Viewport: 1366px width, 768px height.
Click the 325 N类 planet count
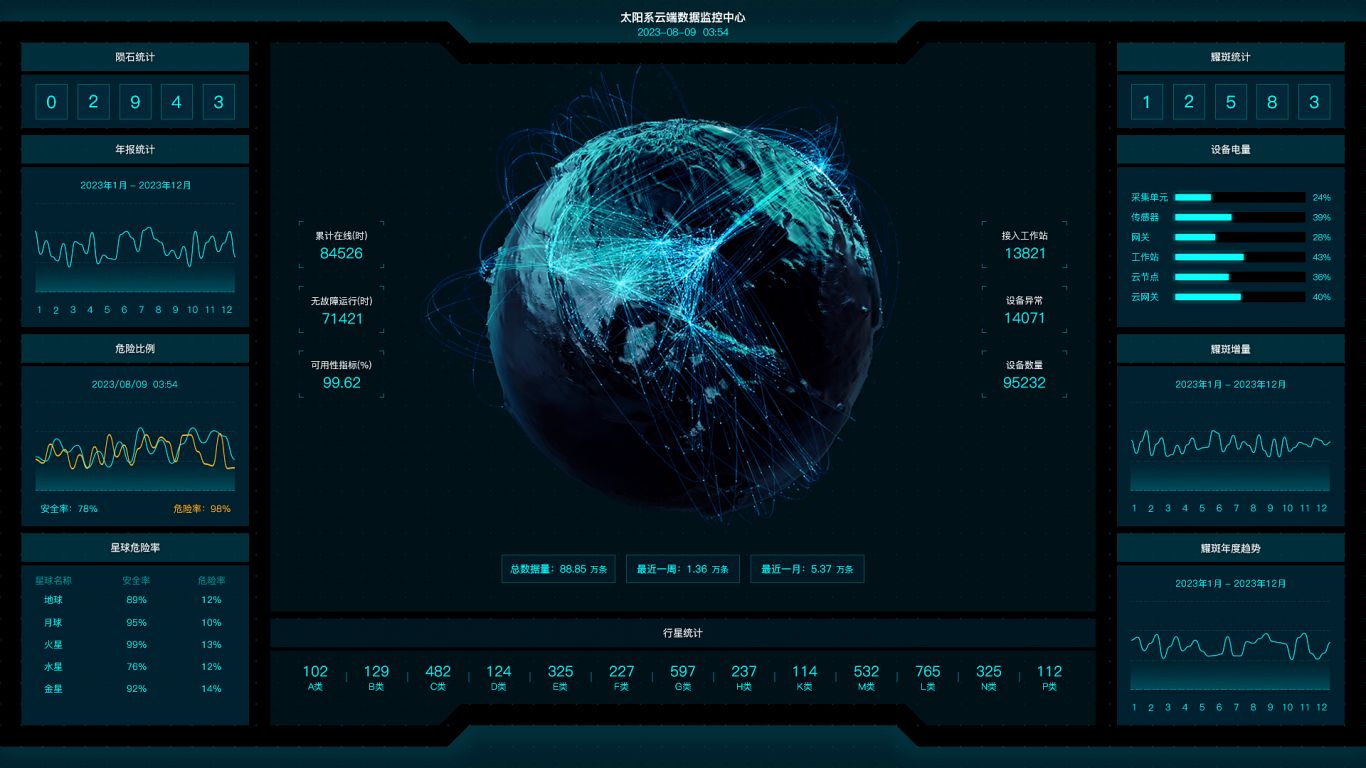click(989, 677)
